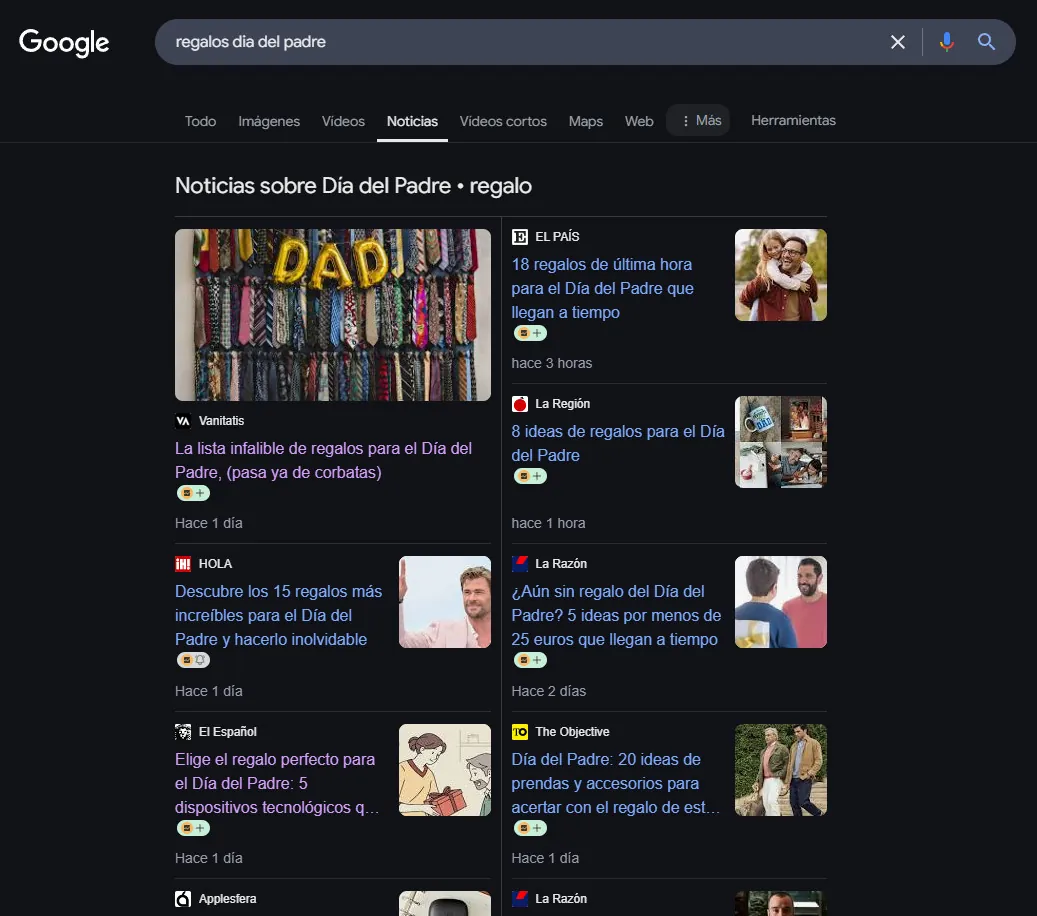1037x916 pixels.
Task: Click The Objective source name
Action: point(572,731)
